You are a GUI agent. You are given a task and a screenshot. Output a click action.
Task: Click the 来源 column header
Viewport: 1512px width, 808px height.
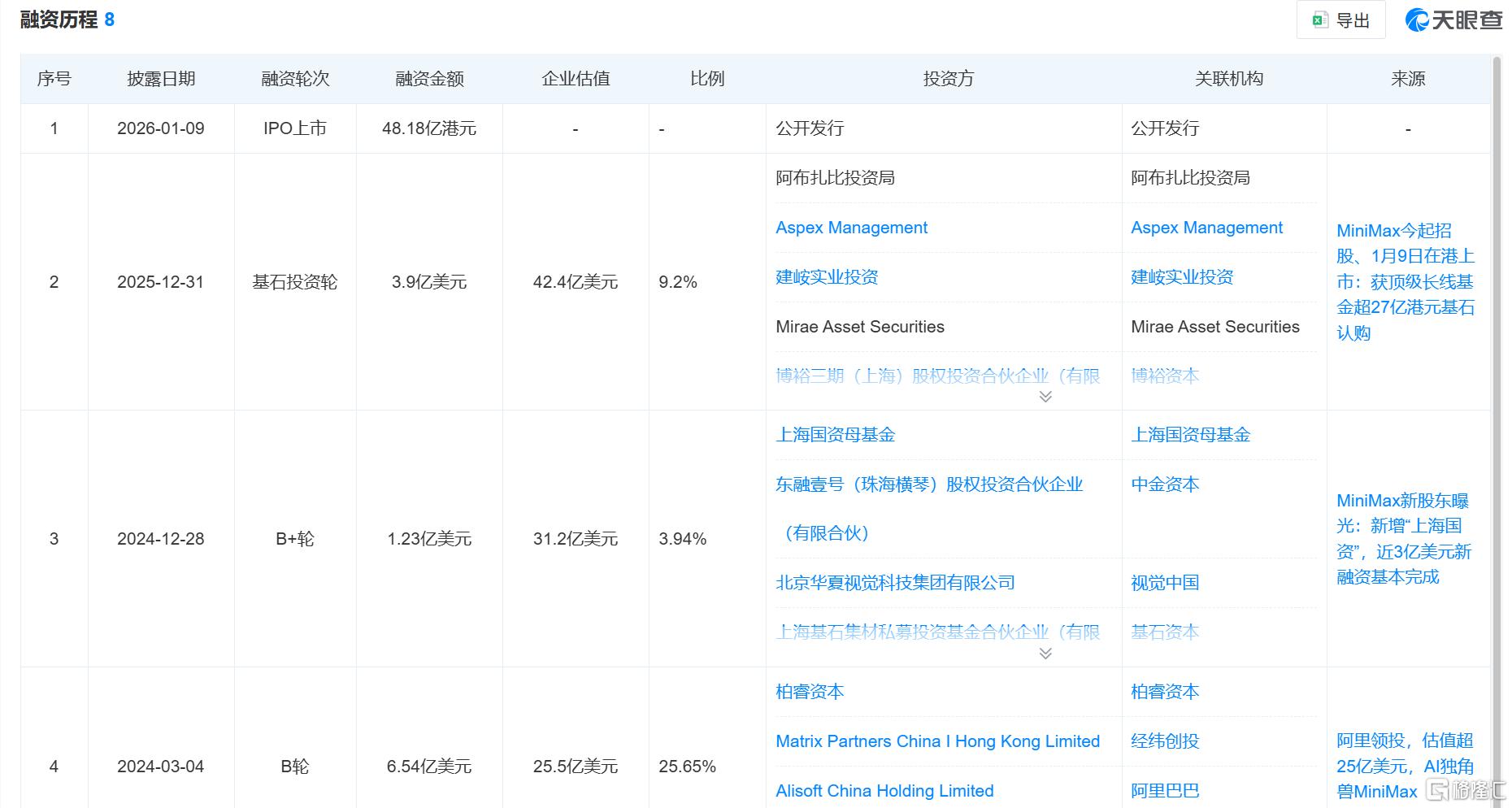(x=1408, y=79)
